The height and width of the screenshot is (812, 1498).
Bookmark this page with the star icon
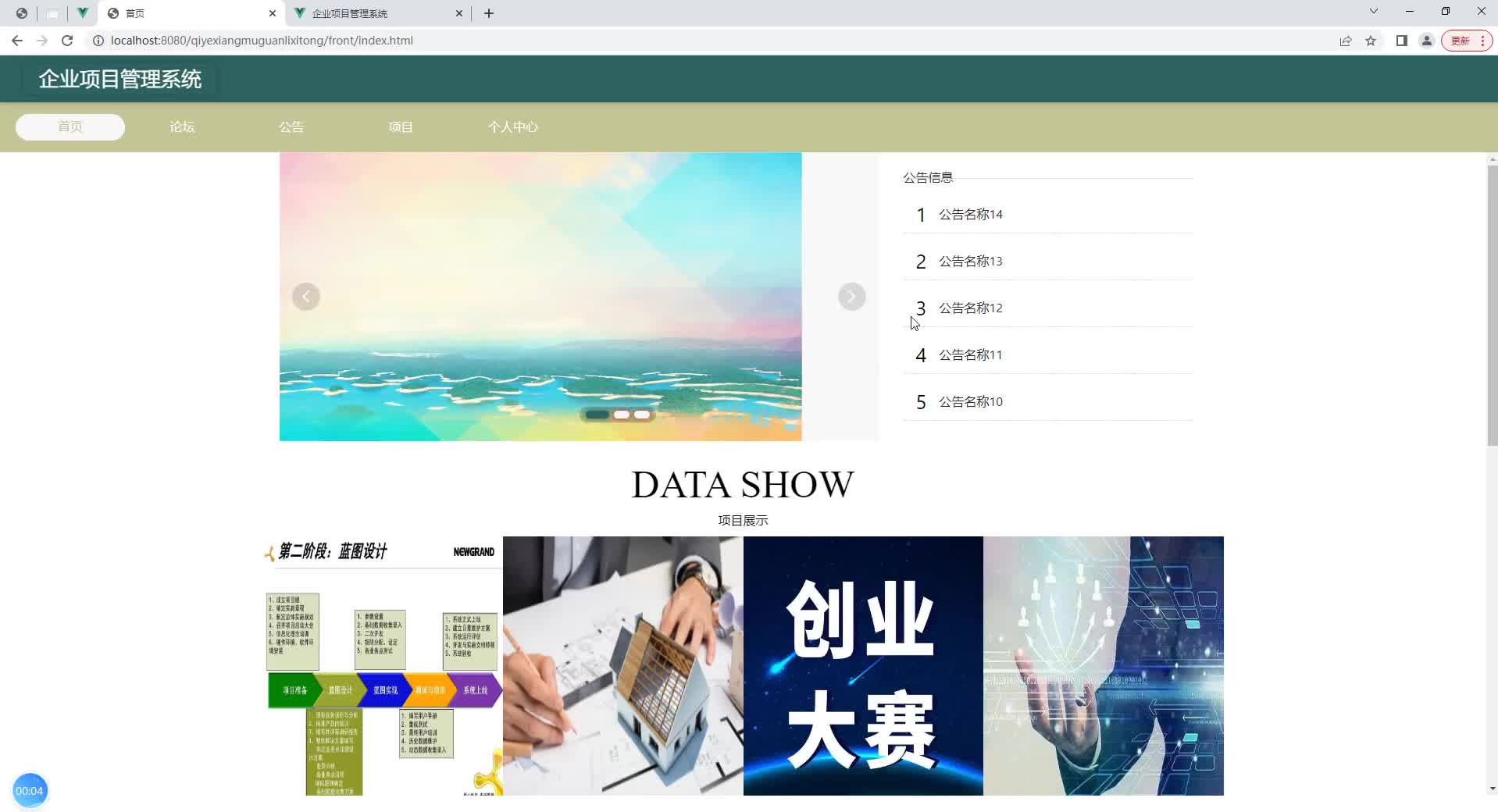click(1371, 41)
